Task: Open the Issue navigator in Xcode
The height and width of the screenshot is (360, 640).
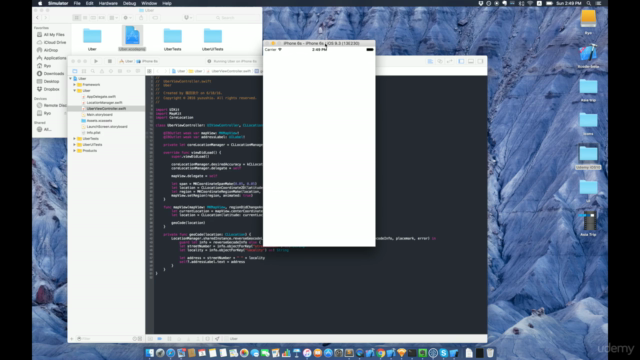Action: [x=102, y=71]
